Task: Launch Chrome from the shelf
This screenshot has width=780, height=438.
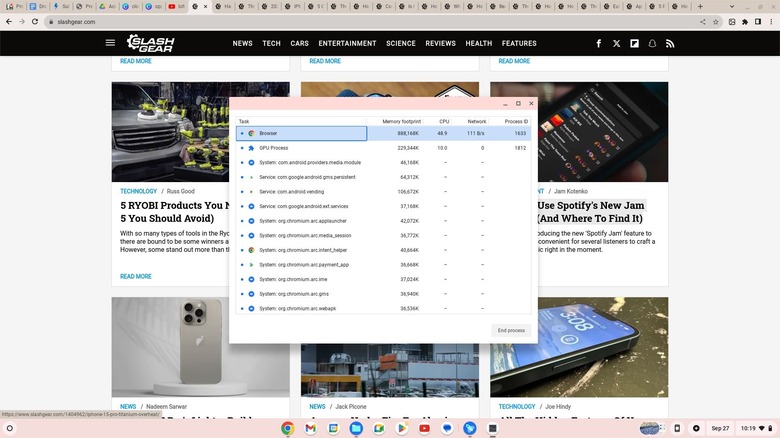Action: pyautogui.click(x=288, y=428)
